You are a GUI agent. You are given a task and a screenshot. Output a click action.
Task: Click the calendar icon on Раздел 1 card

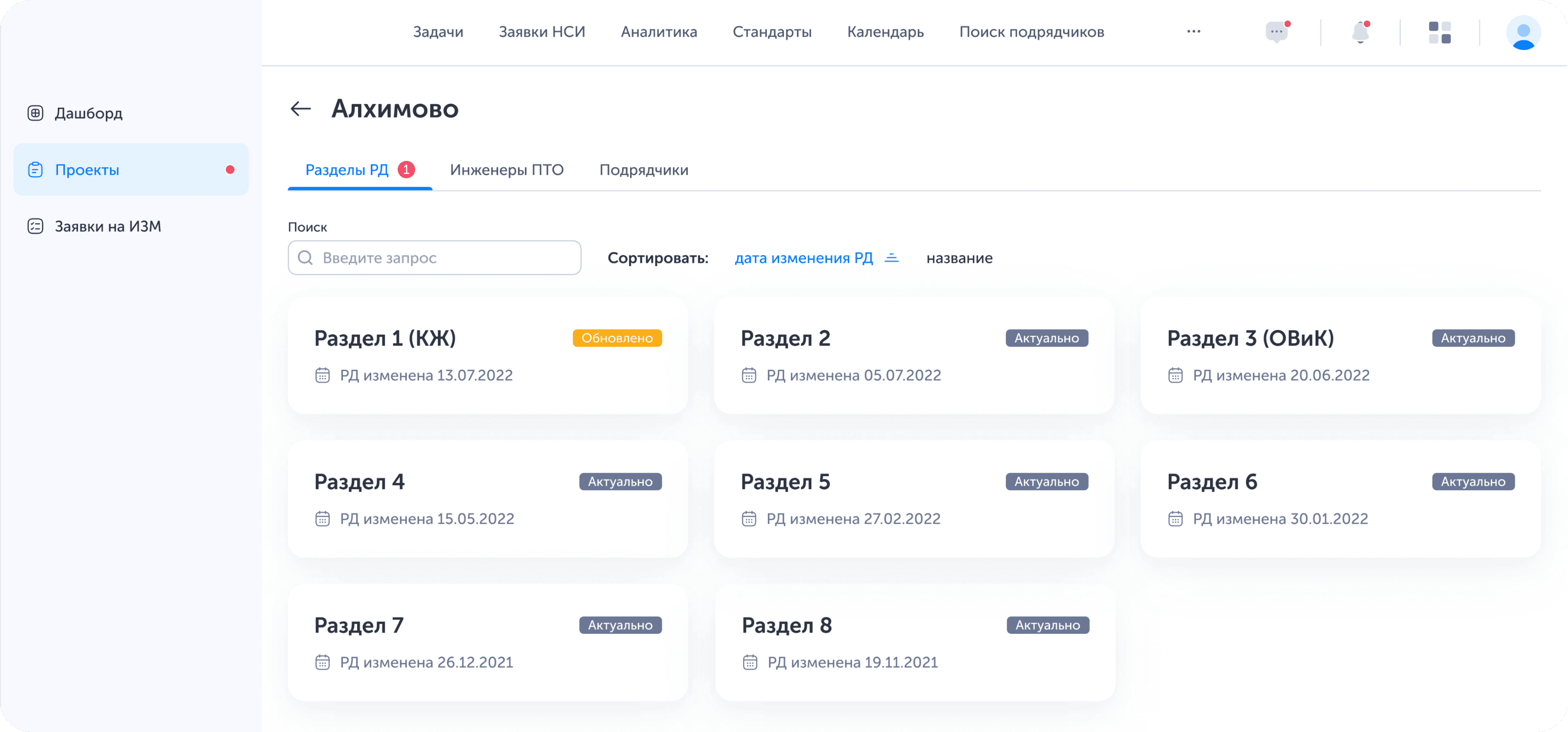coord(322,375)
